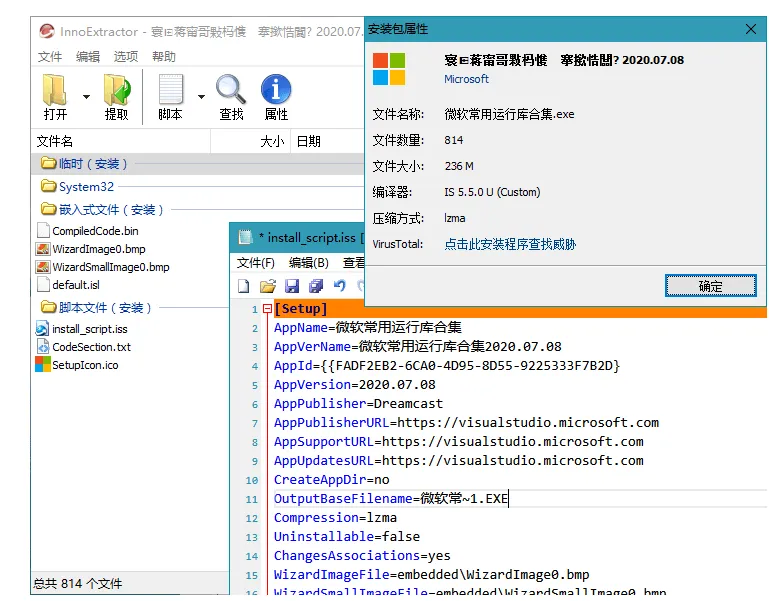Click the install_script.iss script icon
This screenshot has width=772, height=601.
[43, 329]
